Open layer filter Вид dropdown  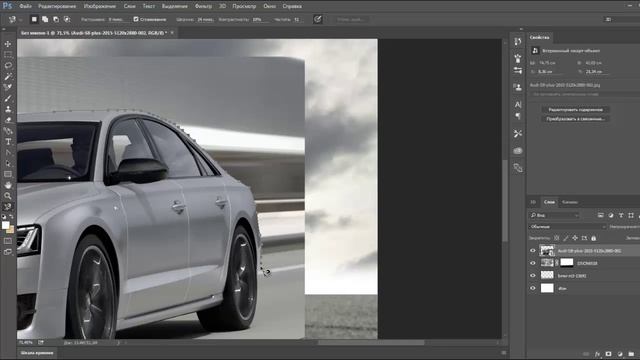(x=555, y=215)
